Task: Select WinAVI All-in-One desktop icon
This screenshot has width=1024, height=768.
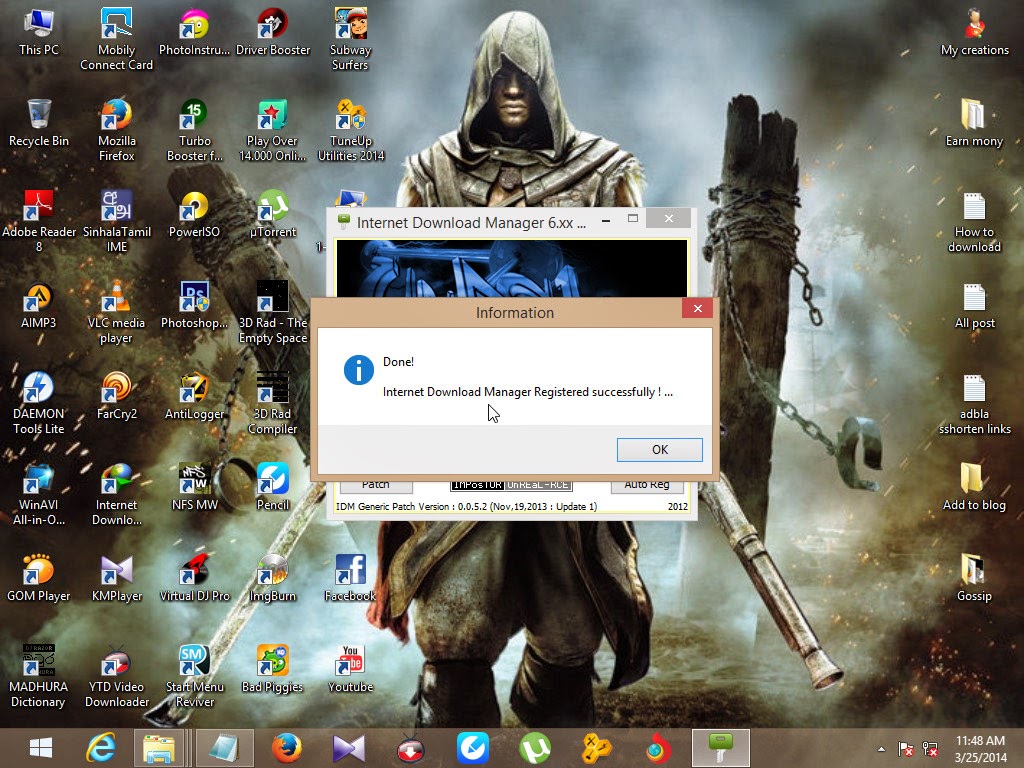Action: (x=39, y=494)
